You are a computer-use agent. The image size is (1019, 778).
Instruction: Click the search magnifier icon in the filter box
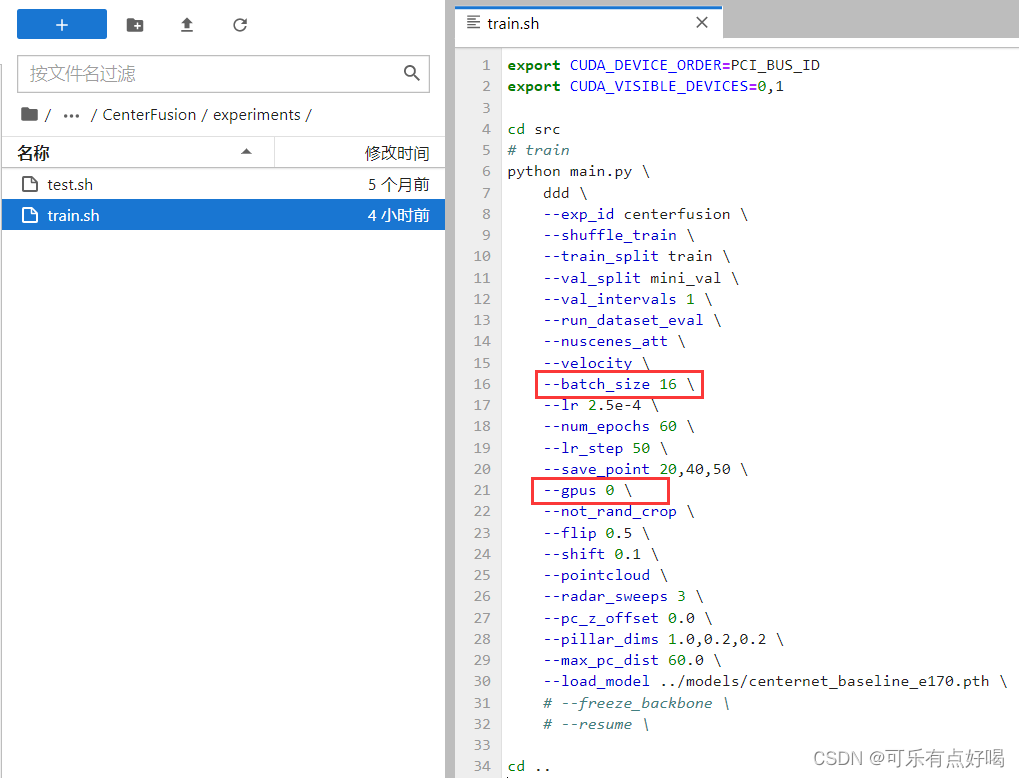tap(411, 73)
